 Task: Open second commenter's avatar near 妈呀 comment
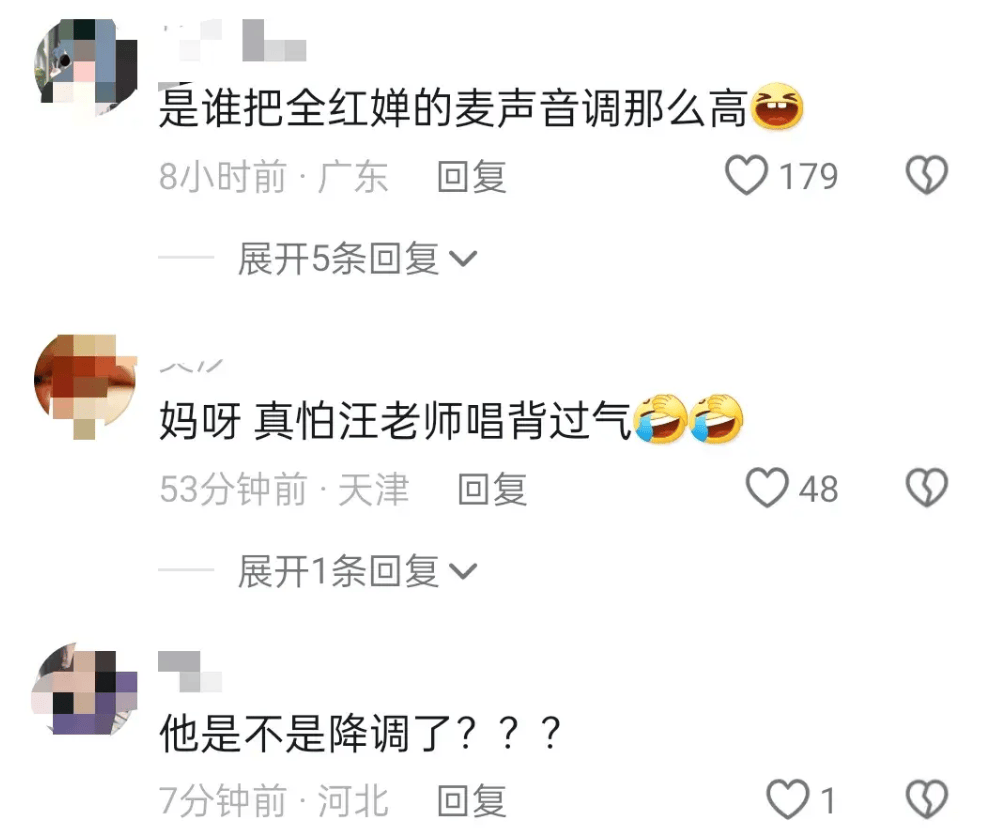pyautogui.click(x=85, y=387)
